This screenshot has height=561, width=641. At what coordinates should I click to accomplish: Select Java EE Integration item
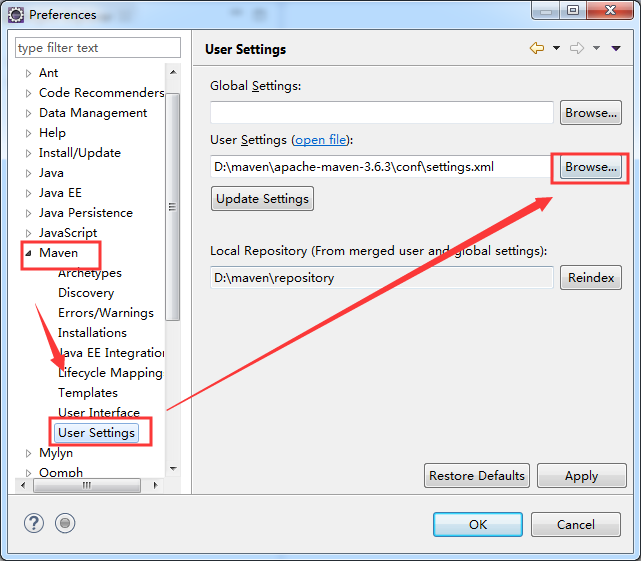click(111, 352)
